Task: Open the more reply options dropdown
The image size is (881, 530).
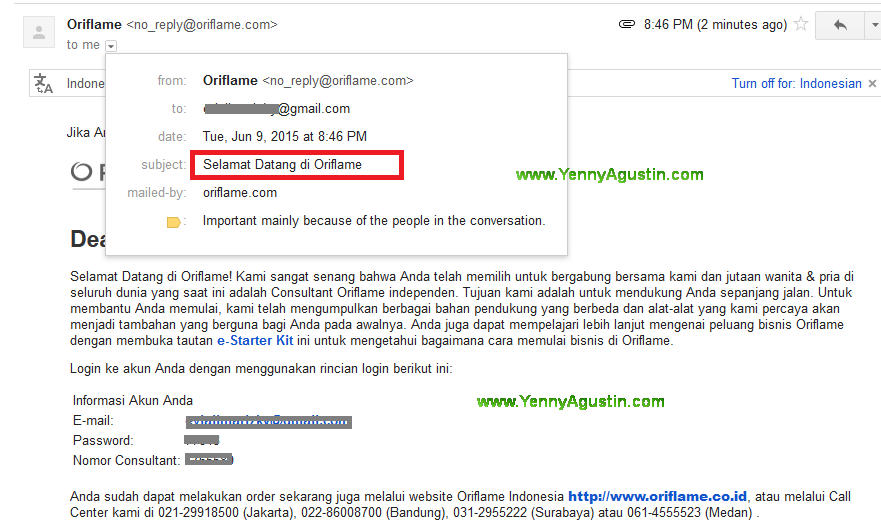Action: click(873, 25)
